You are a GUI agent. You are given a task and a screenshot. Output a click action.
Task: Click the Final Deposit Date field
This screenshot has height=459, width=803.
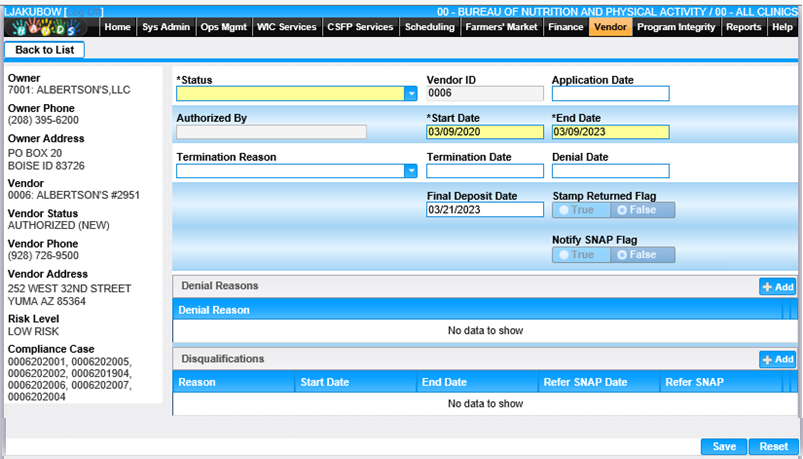pyautogui.click(x=485, y=210)
